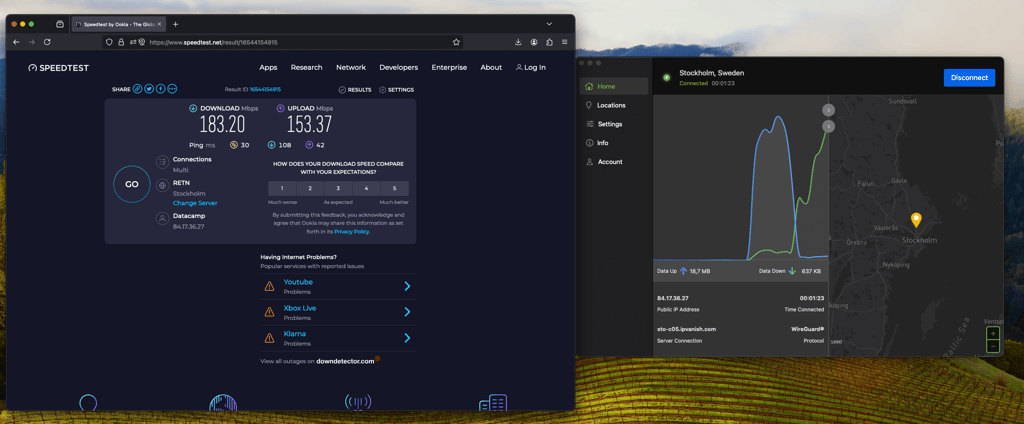Click the shield tracking protection icon
1024x424 pixels.
tap(110, 42)
